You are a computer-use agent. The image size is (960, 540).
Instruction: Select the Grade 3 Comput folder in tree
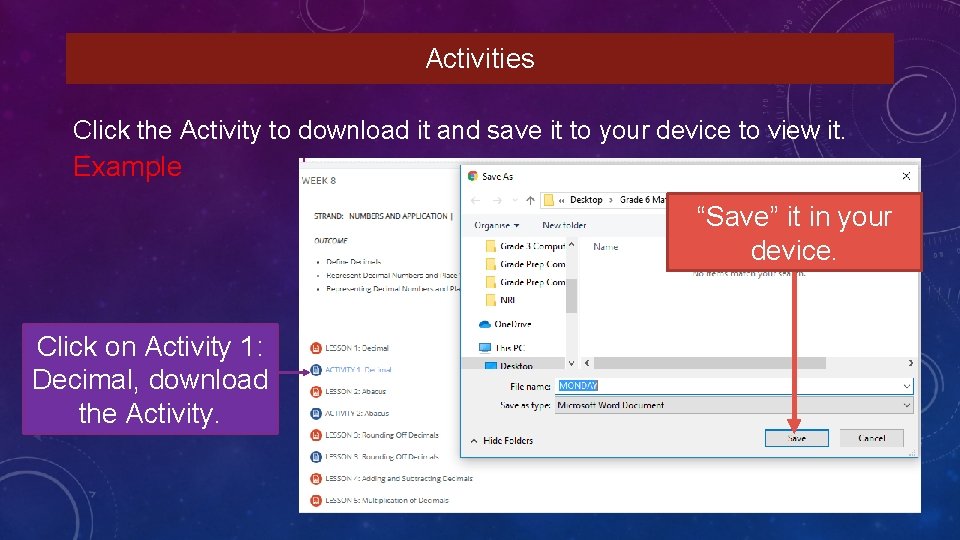(x=532, y=246)
